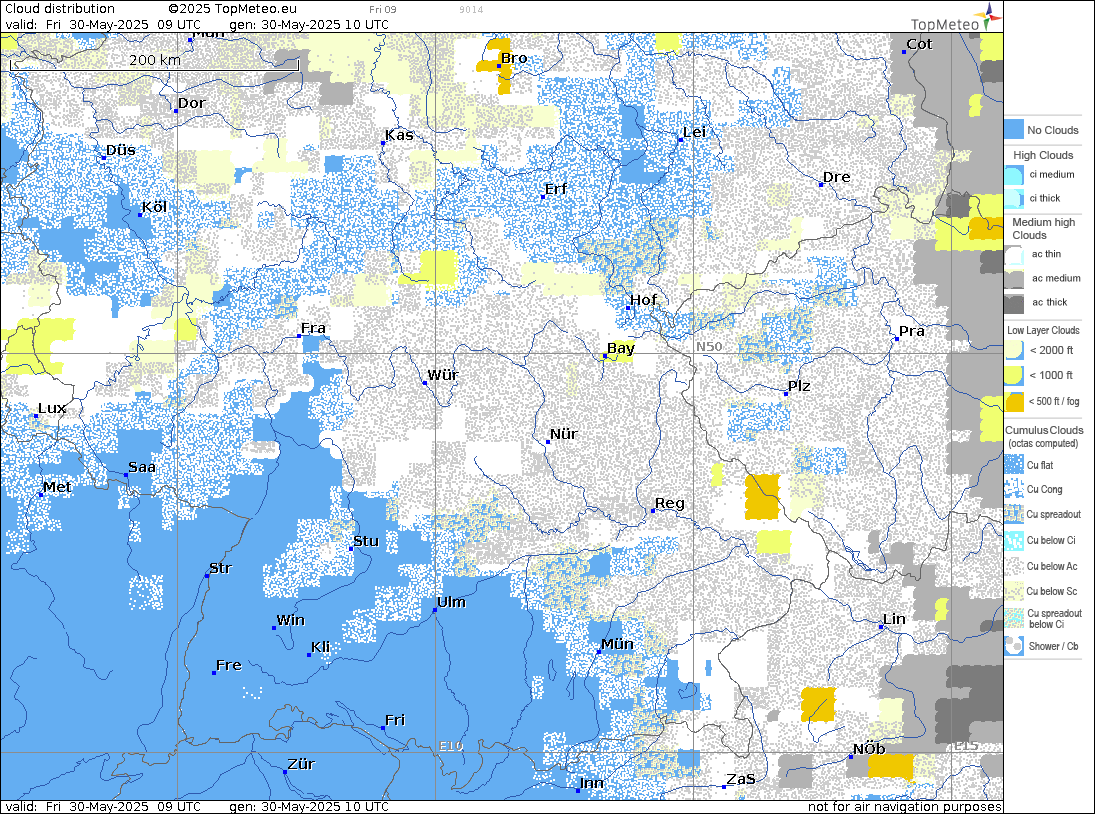The image size is (1095, 814).
Task: Select the Str city label
Action: click(x=220, y=568)
